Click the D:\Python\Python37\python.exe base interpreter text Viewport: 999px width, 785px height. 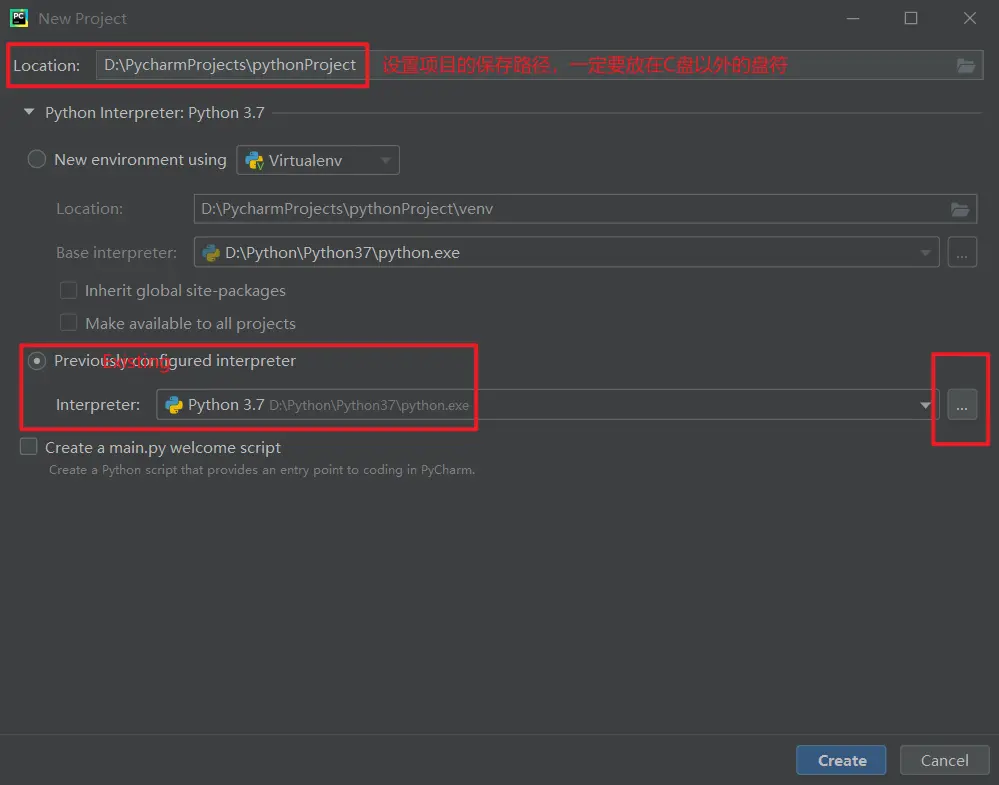coord(342,253)
